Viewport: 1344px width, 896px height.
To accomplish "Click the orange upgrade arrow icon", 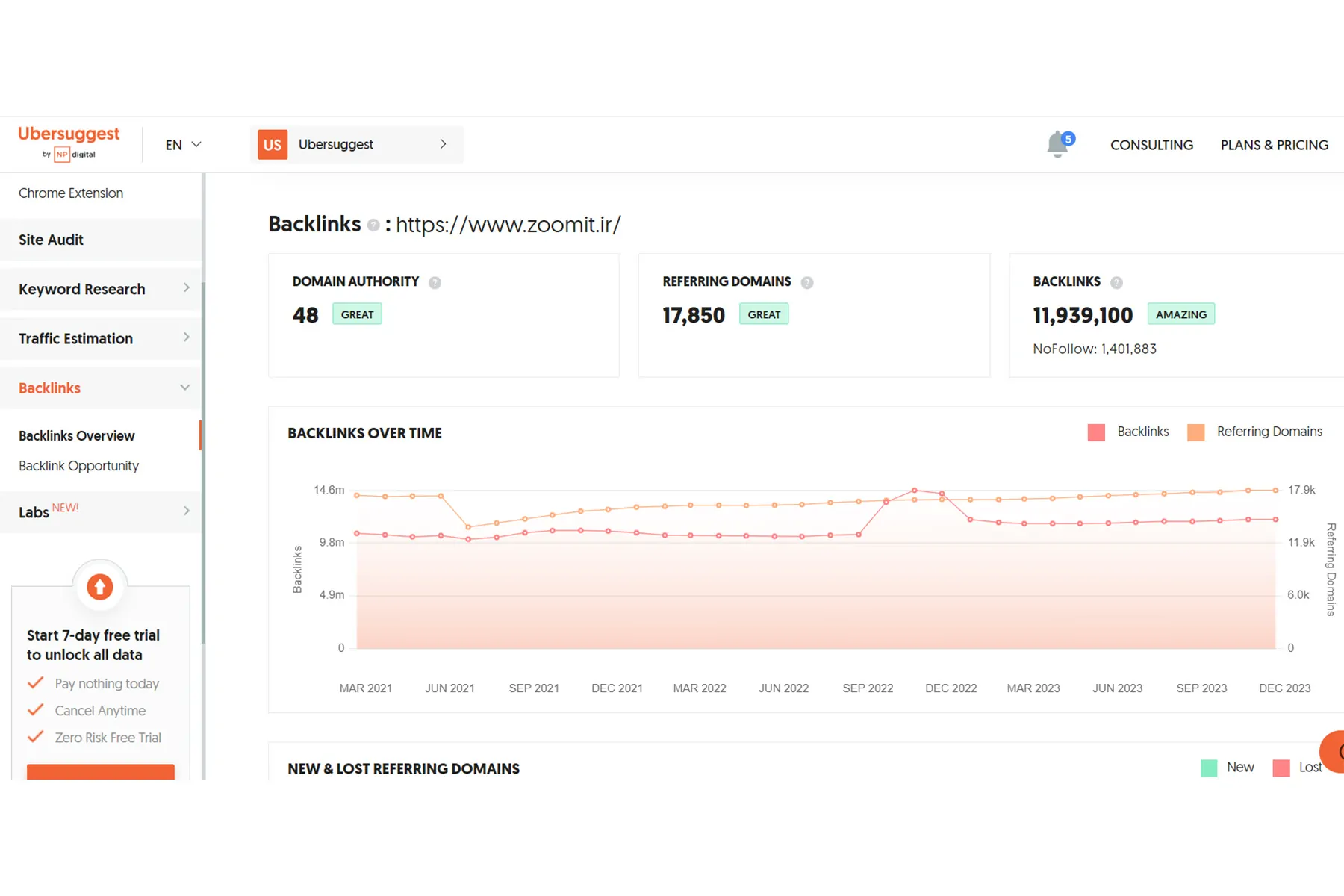I will (100, 587).
